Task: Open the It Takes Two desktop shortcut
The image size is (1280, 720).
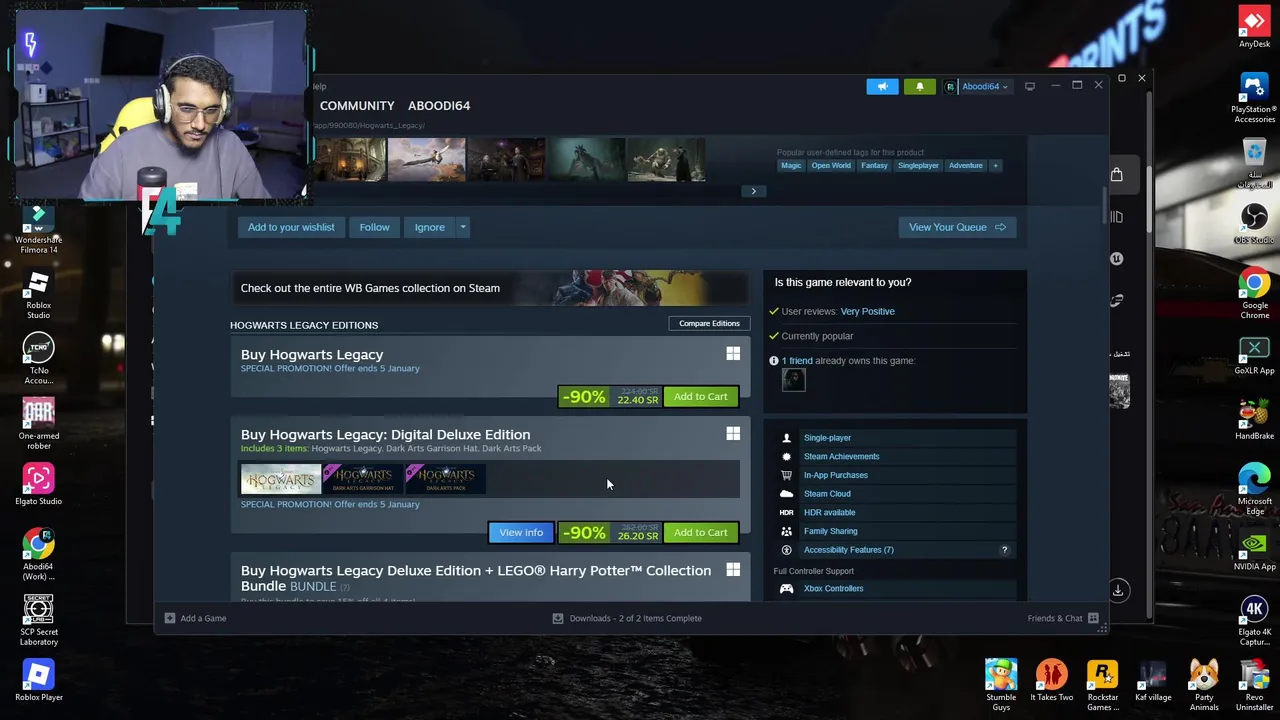Action: 1052,681
